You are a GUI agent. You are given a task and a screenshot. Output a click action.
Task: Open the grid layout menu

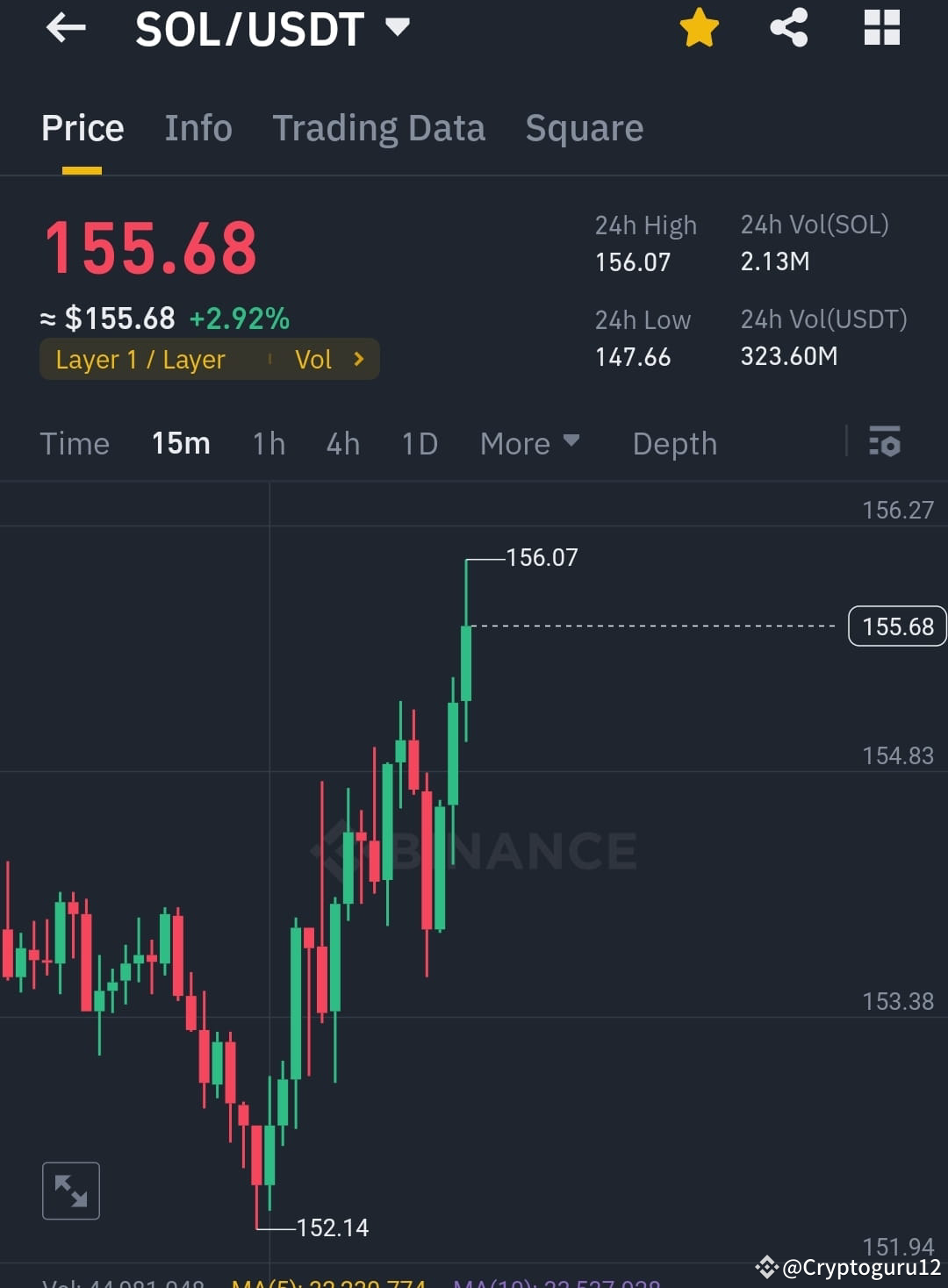pos(881,27)
